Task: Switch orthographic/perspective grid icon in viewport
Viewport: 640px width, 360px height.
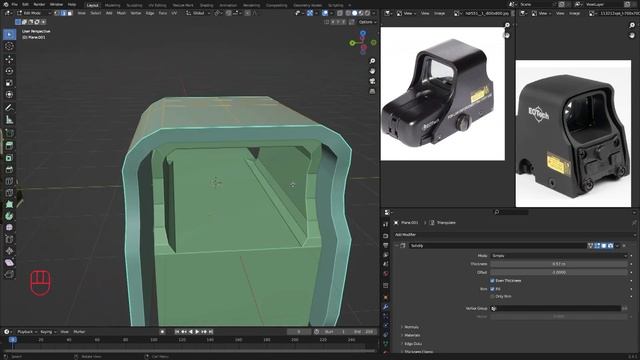Action: (x=372, y=91)
